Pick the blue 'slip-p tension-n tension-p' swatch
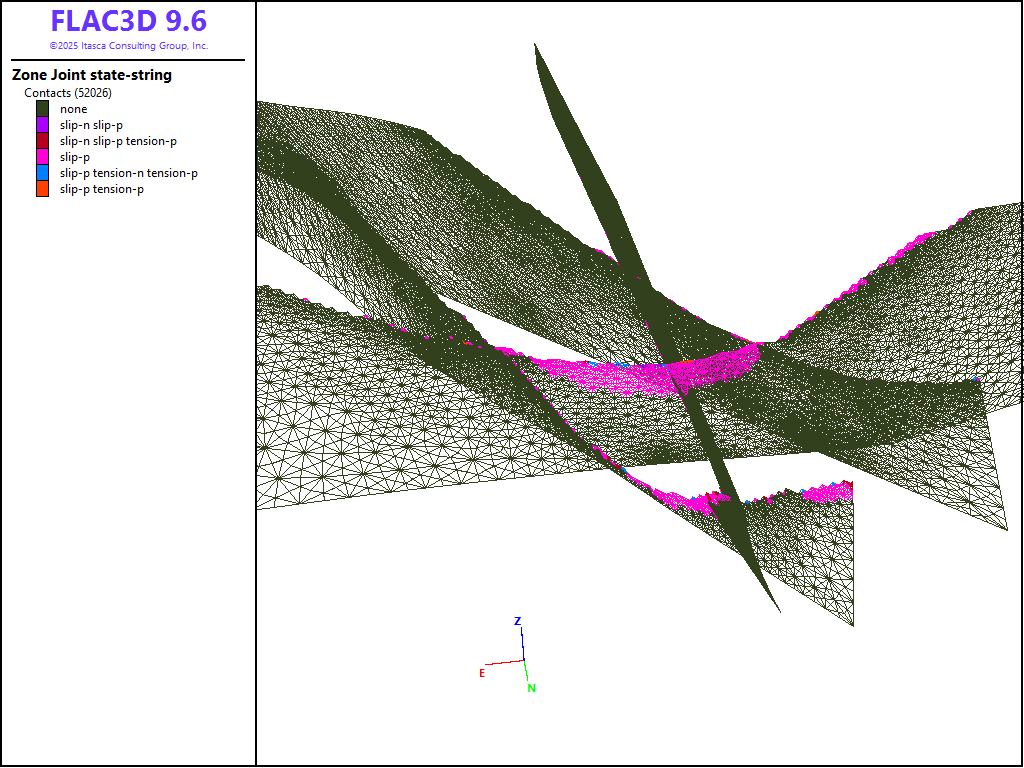 (42, 173)
